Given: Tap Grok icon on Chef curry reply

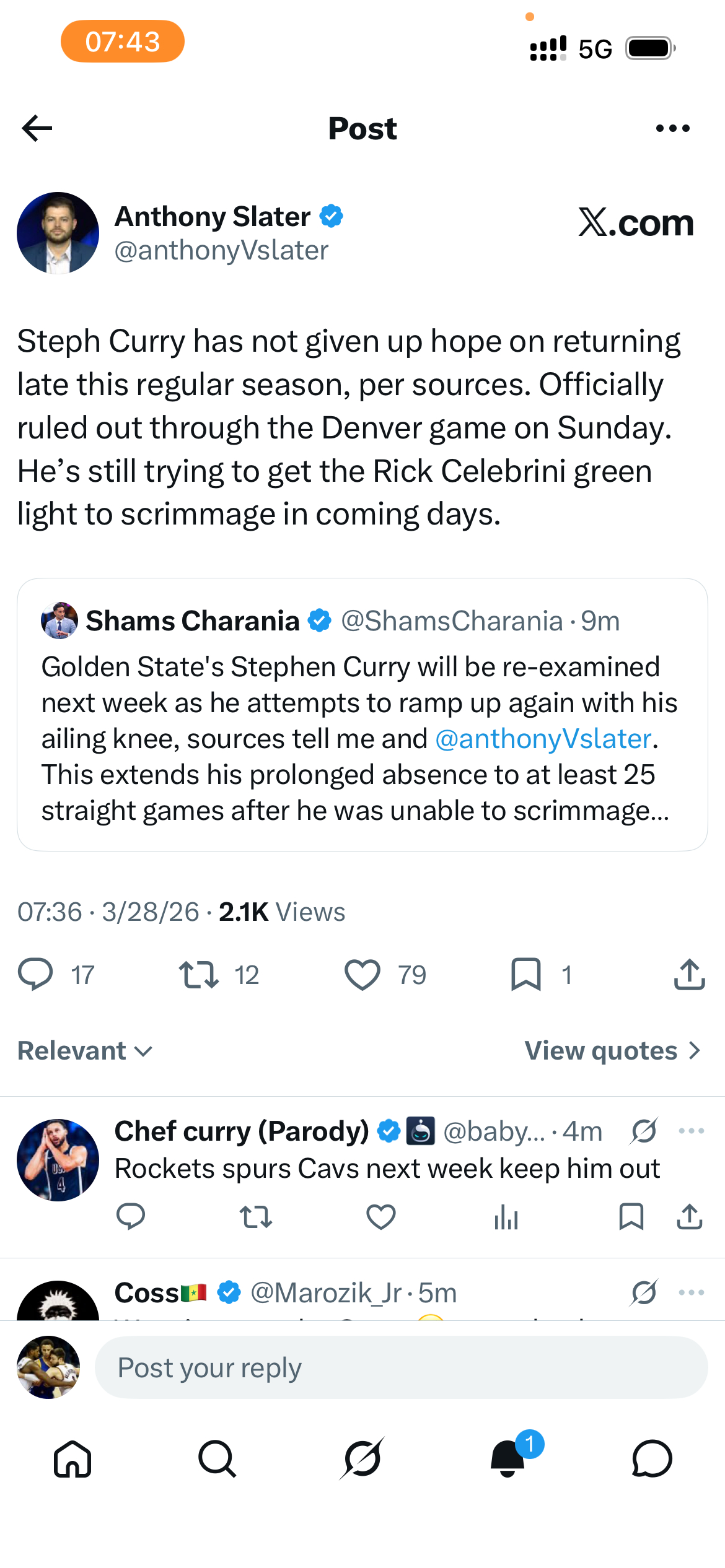Looking at the screenshot, I should (644, 1131).
